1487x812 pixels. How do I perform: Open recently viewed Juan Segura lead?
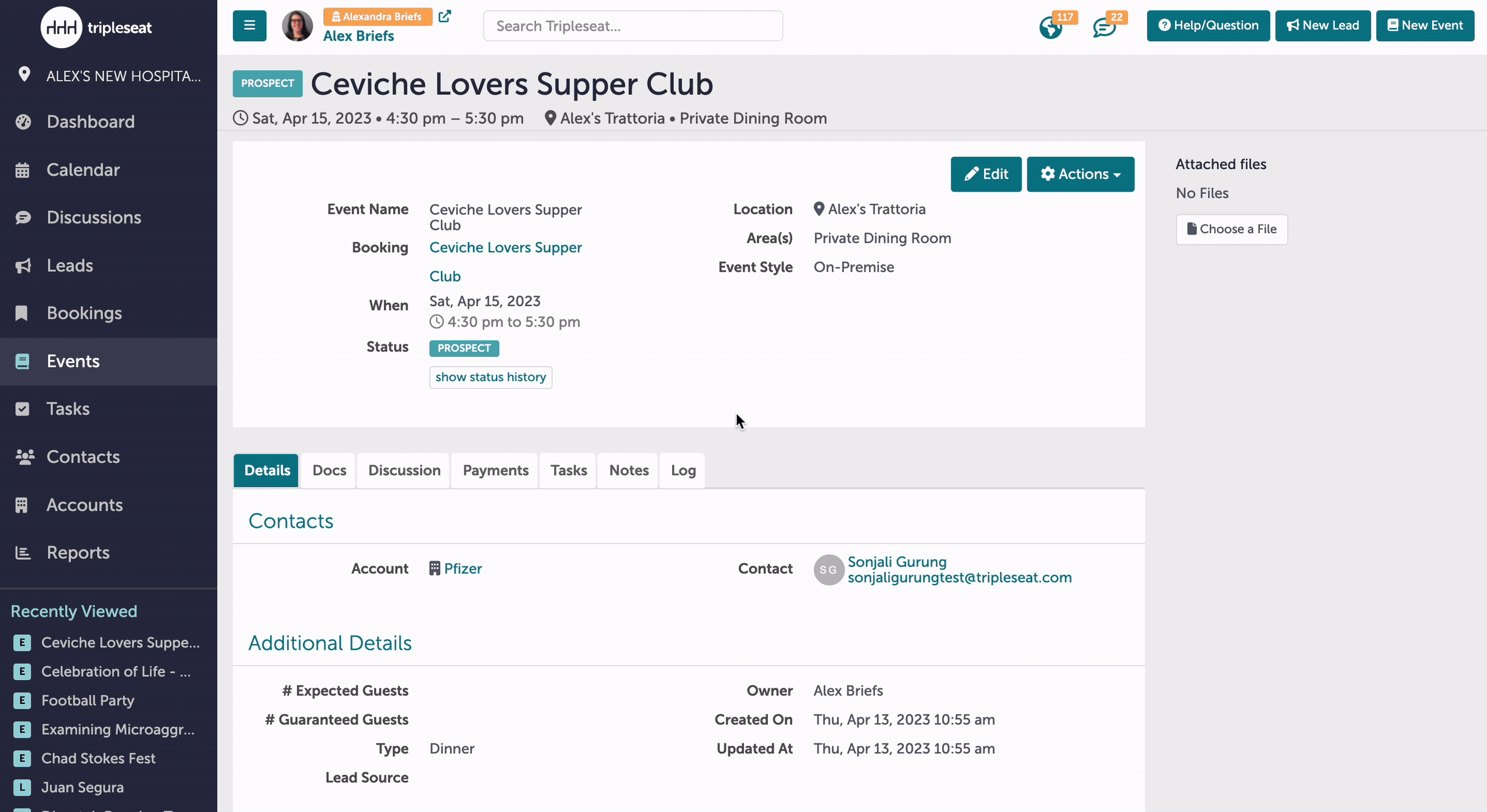82,788
